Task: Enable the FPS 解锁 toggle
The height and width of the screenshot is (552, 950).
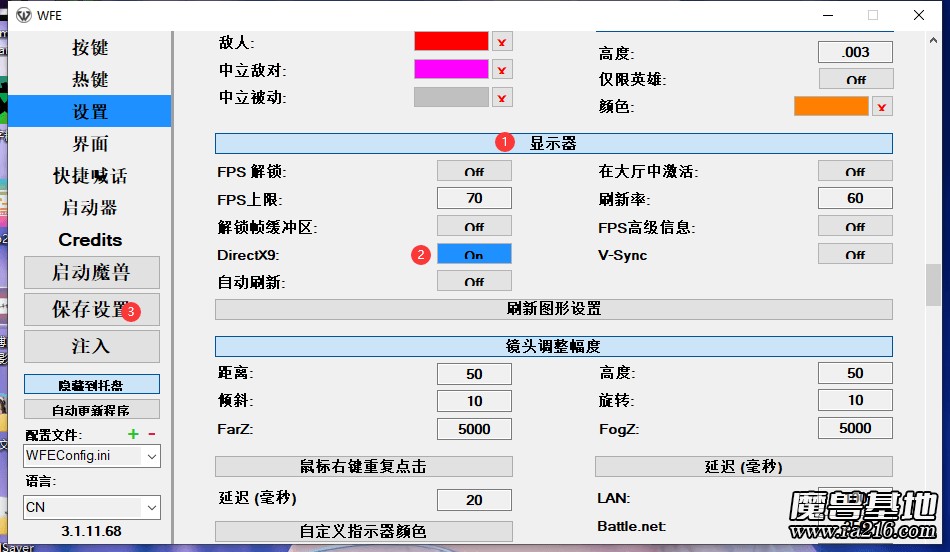Action: 474,171
